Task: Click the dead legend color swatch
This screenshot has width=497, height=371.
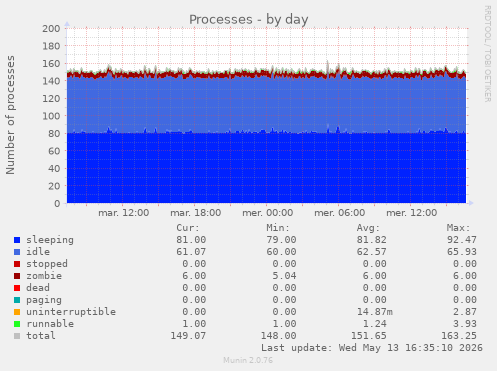Action: tap(17, 288)
